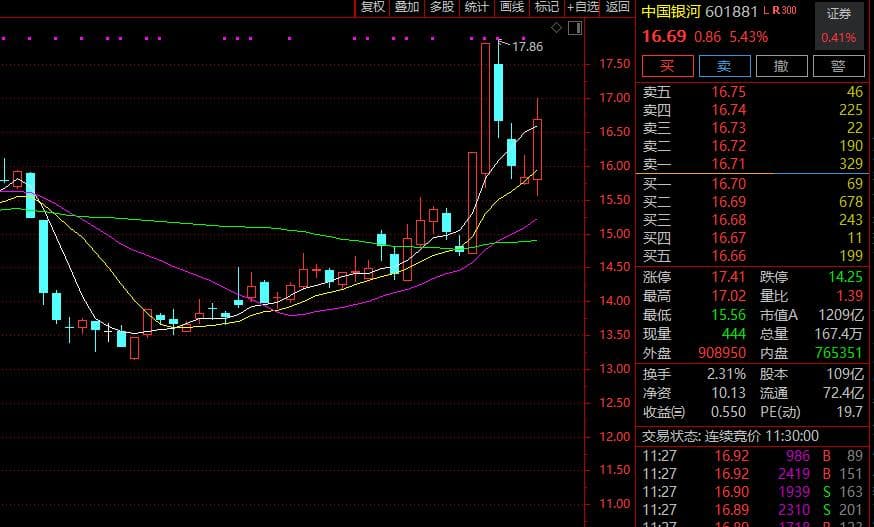Select the 多股 multi-stock view
This screenshot has height=527, width=874.
click(442, 7)
